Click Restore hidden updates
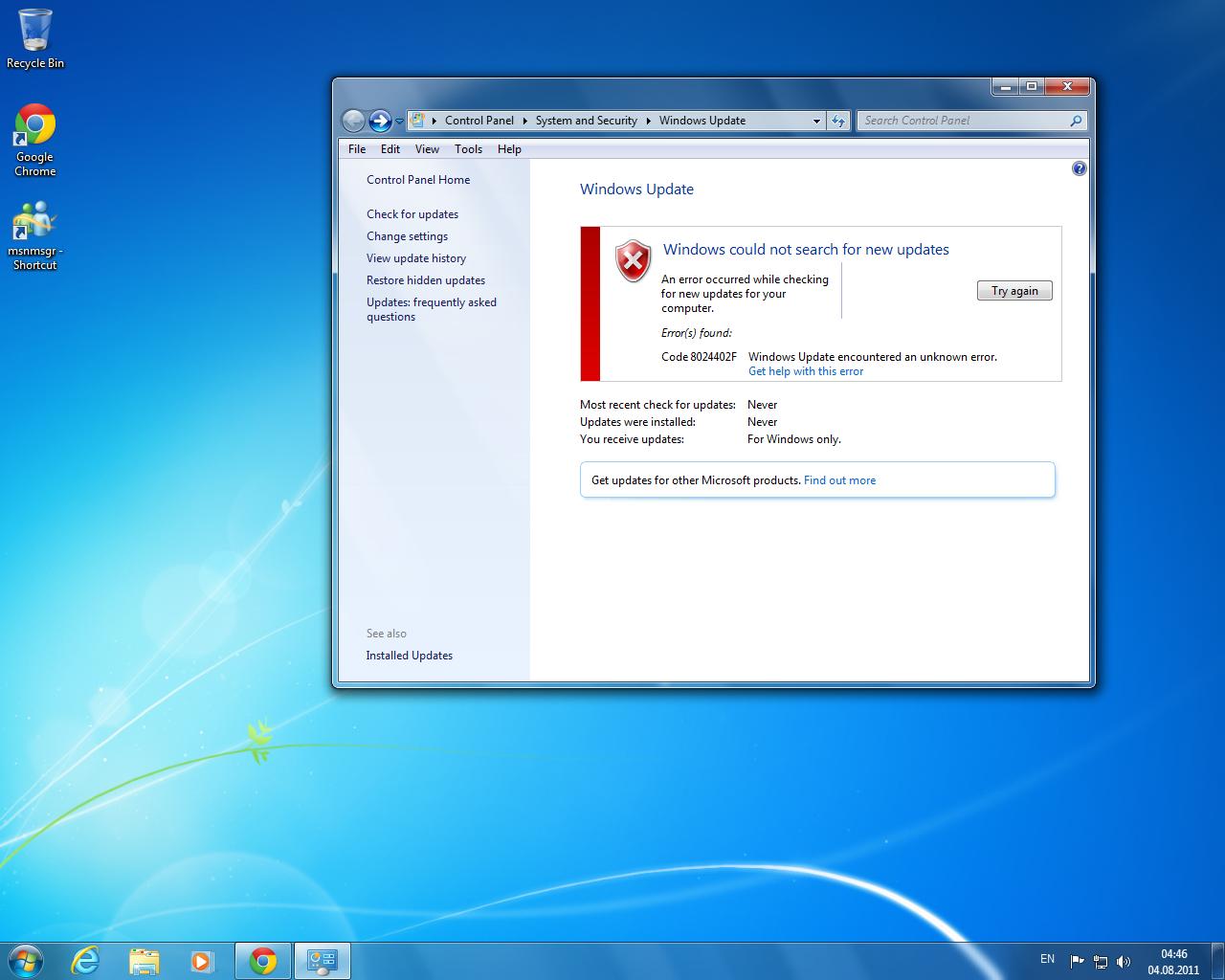 (426, 280)
